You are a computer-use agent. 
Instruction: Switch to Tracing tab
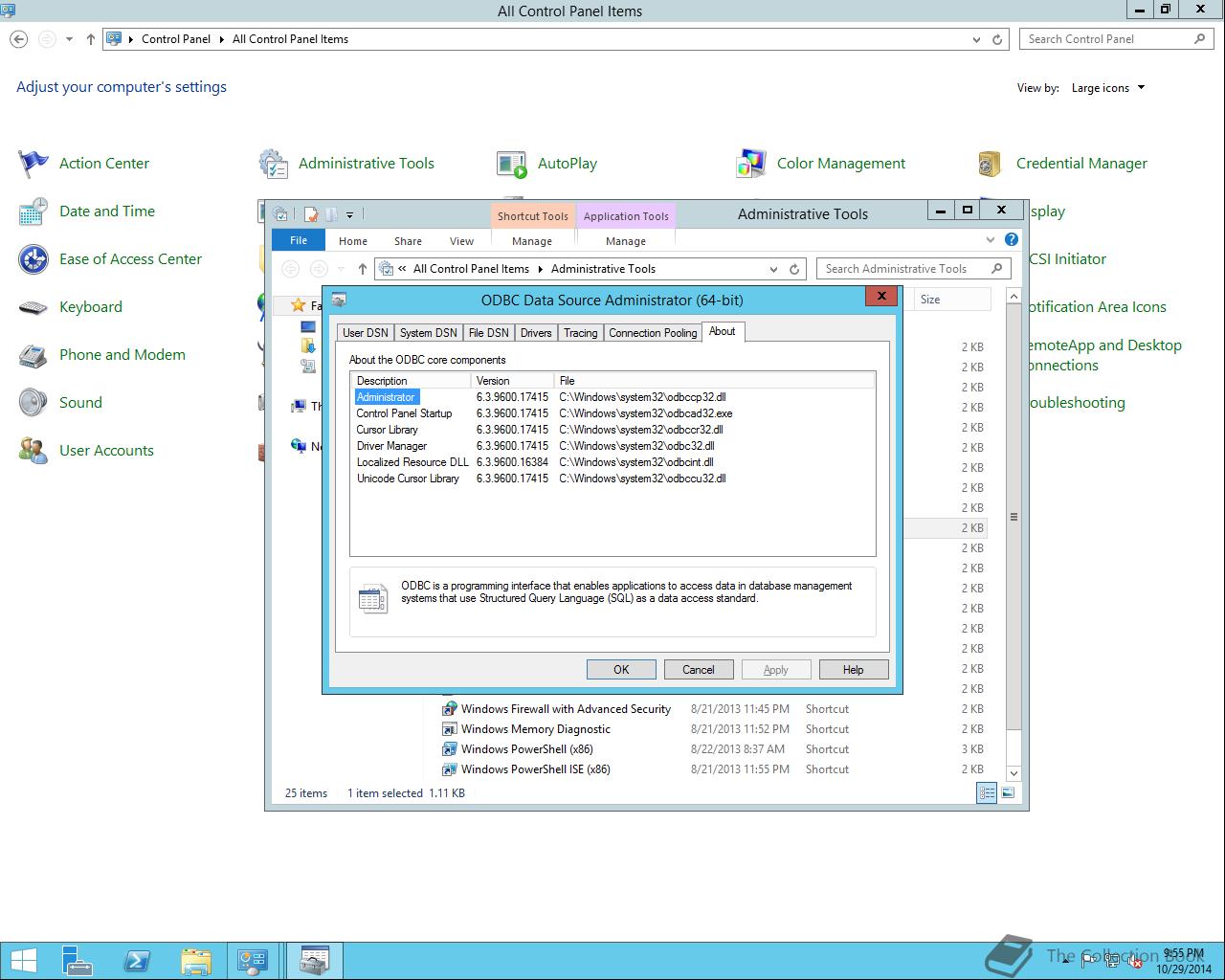[x=580, y=333]
